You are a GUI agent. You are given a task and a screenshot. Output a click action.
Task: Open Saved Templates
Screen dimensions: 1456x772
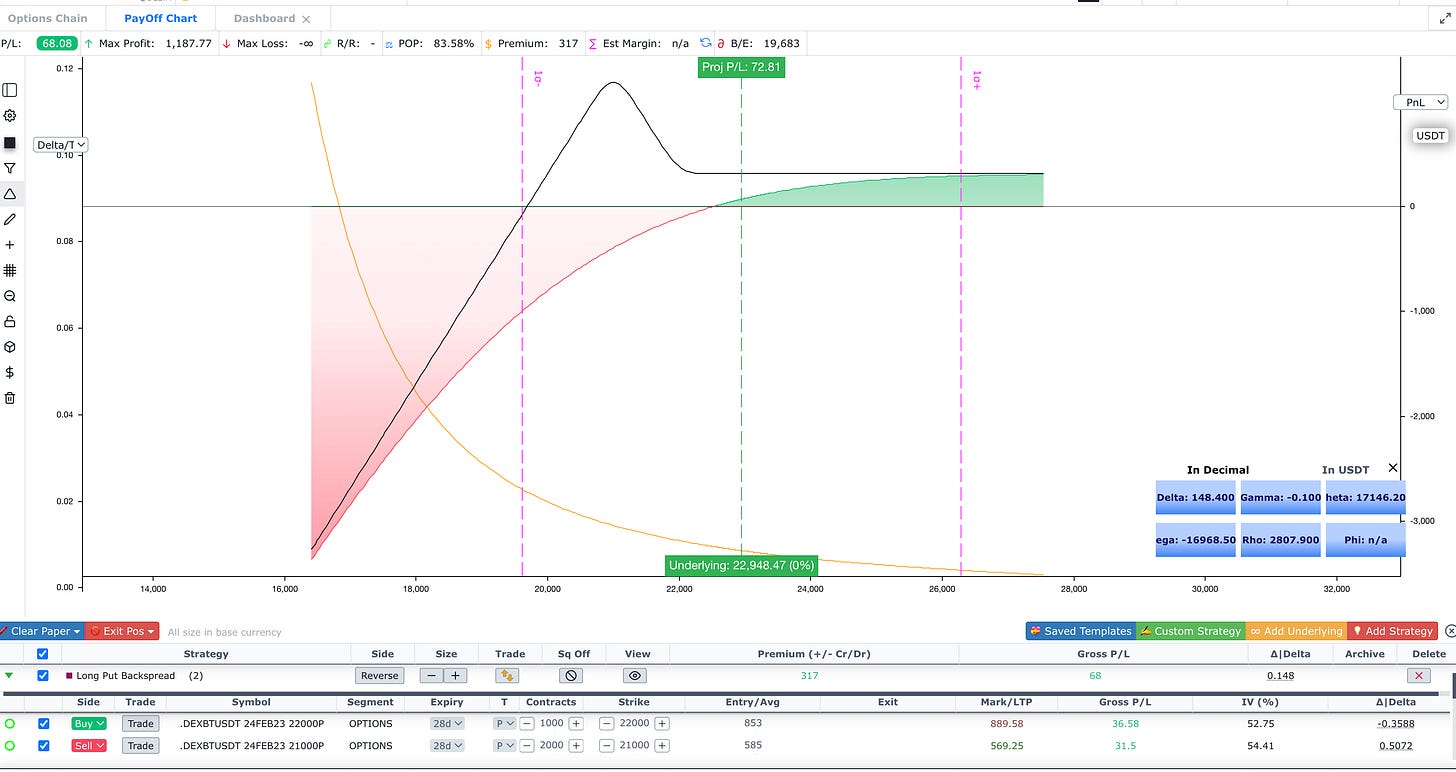click(x=1080, y=631)
